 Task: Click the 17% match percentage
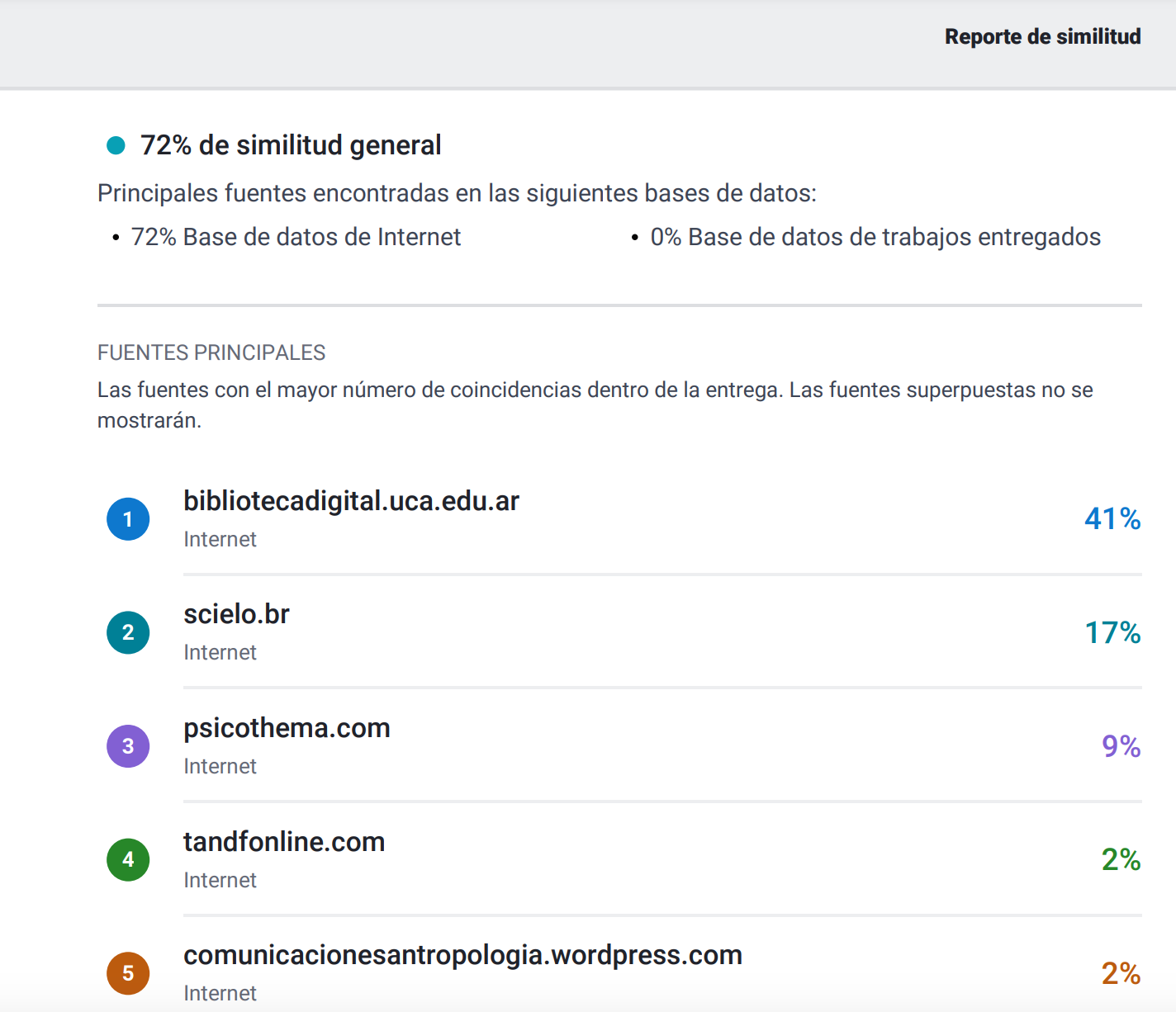click(1112, 633)
